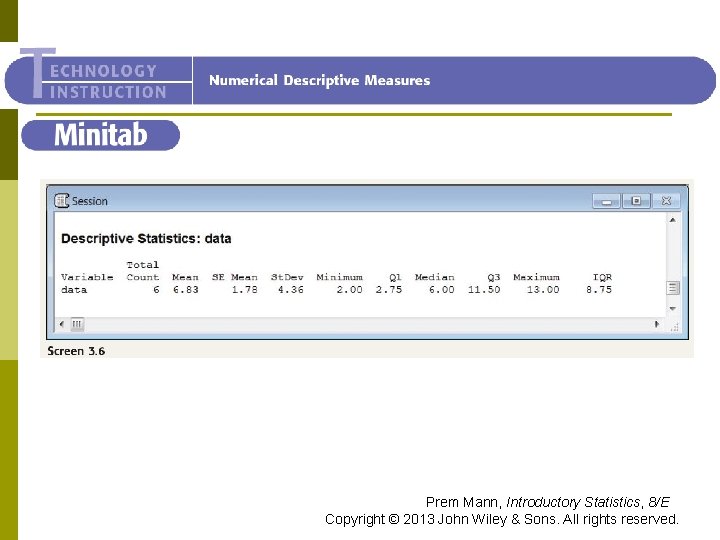This screenshot has height=540, width=720.
Task: Click the vertical scrollbar thumb
Action: (x=672, y=288)
